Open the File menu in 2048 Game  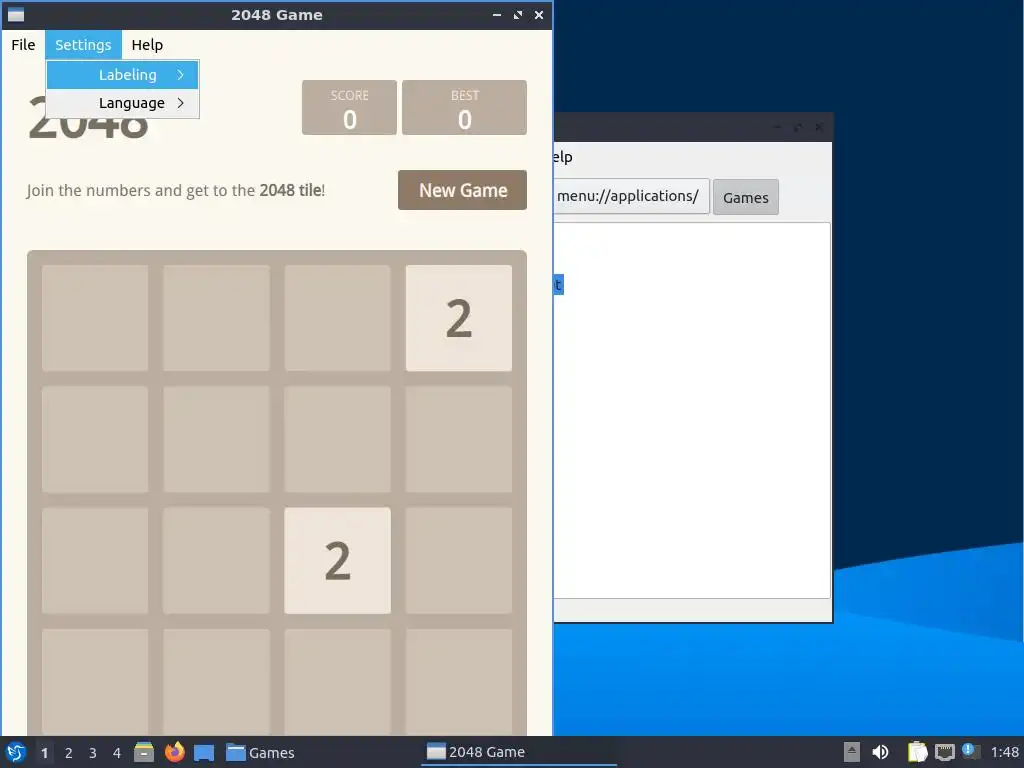[23, 45]
